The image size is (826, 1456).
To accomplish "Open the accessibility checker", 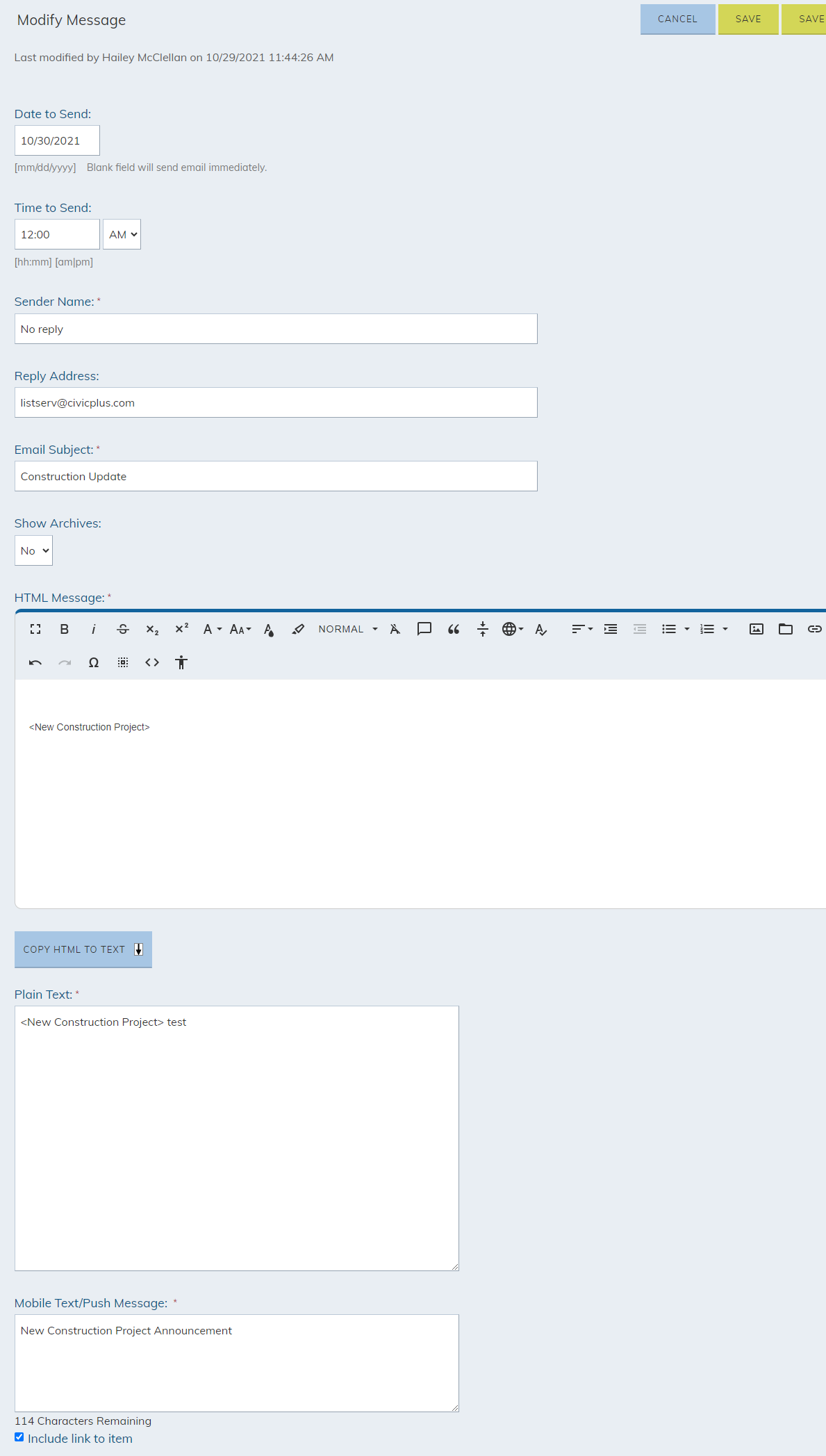I will 181,662.
